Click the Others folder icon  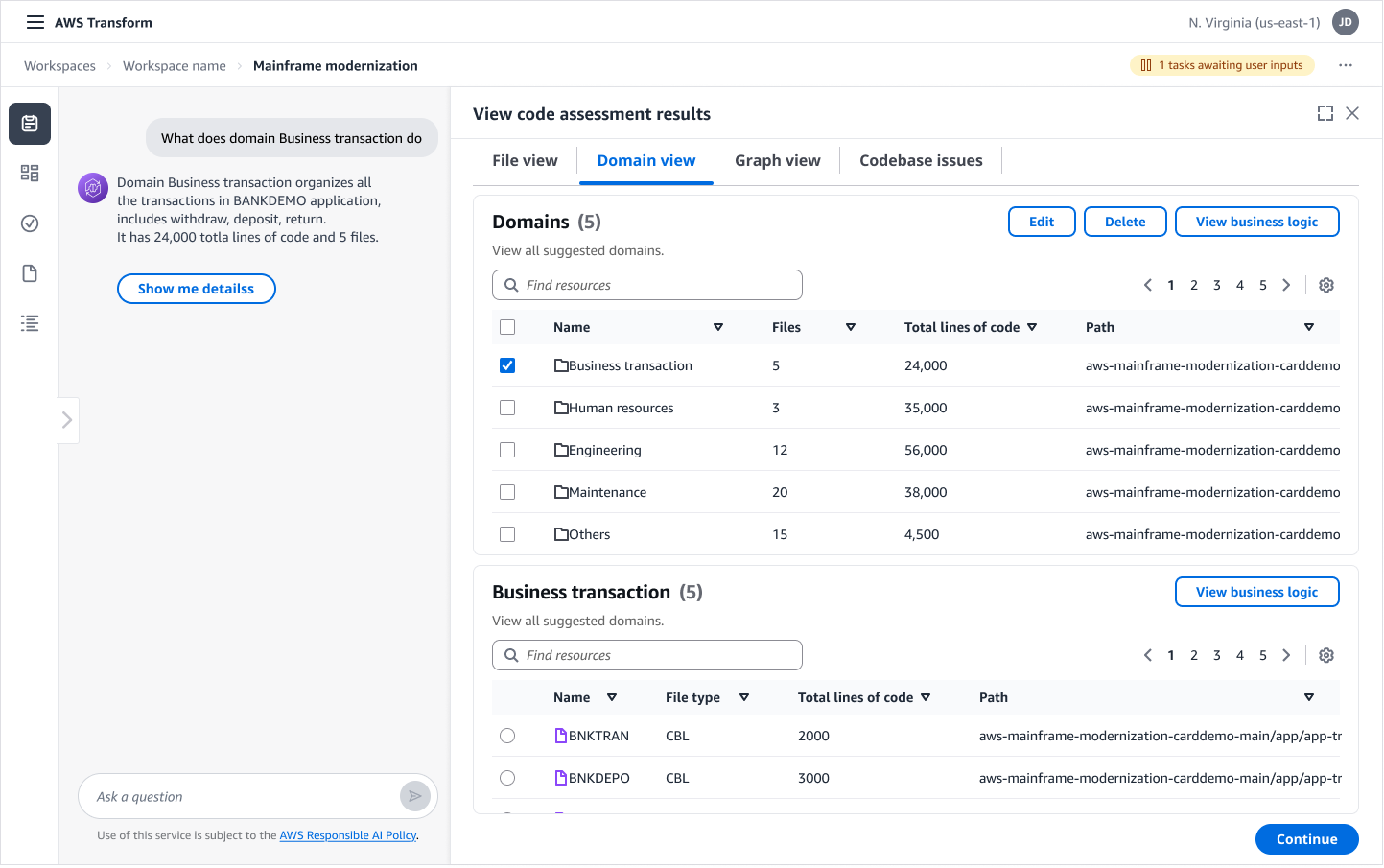pos(561,534)
